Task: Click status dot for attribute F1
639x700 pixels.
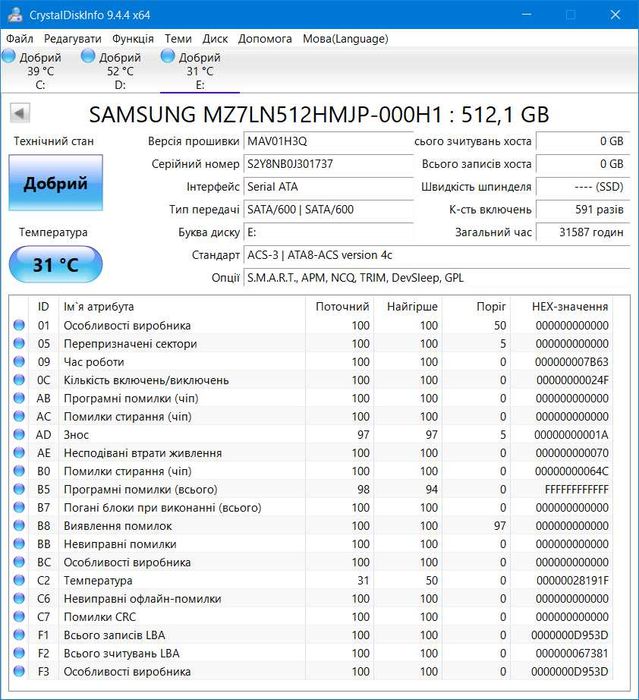Action: pyautogui.click(x=19, y=635)
